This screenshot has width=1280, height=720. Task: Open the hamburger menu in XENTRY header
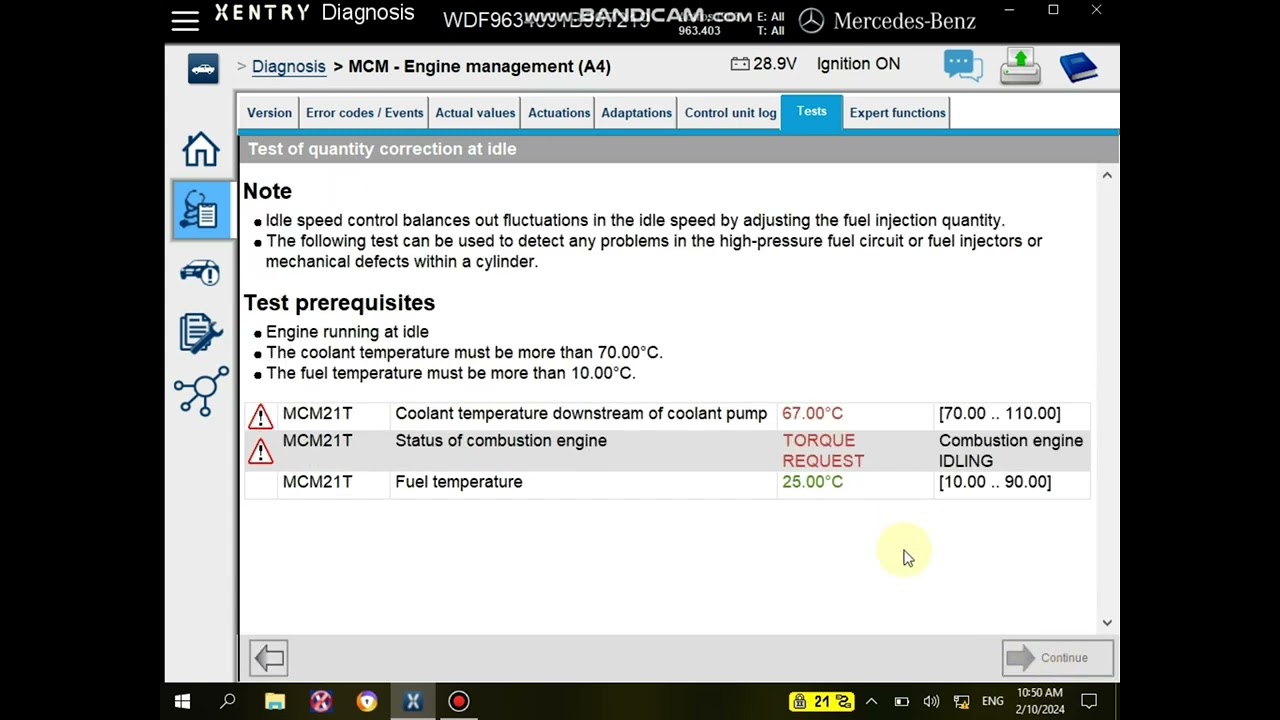click(x=185, y=21)
